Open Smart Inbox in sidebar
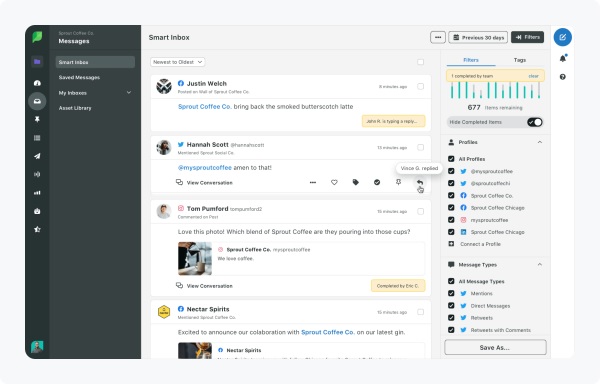This screenshot has width=606, height=384. 95,62
